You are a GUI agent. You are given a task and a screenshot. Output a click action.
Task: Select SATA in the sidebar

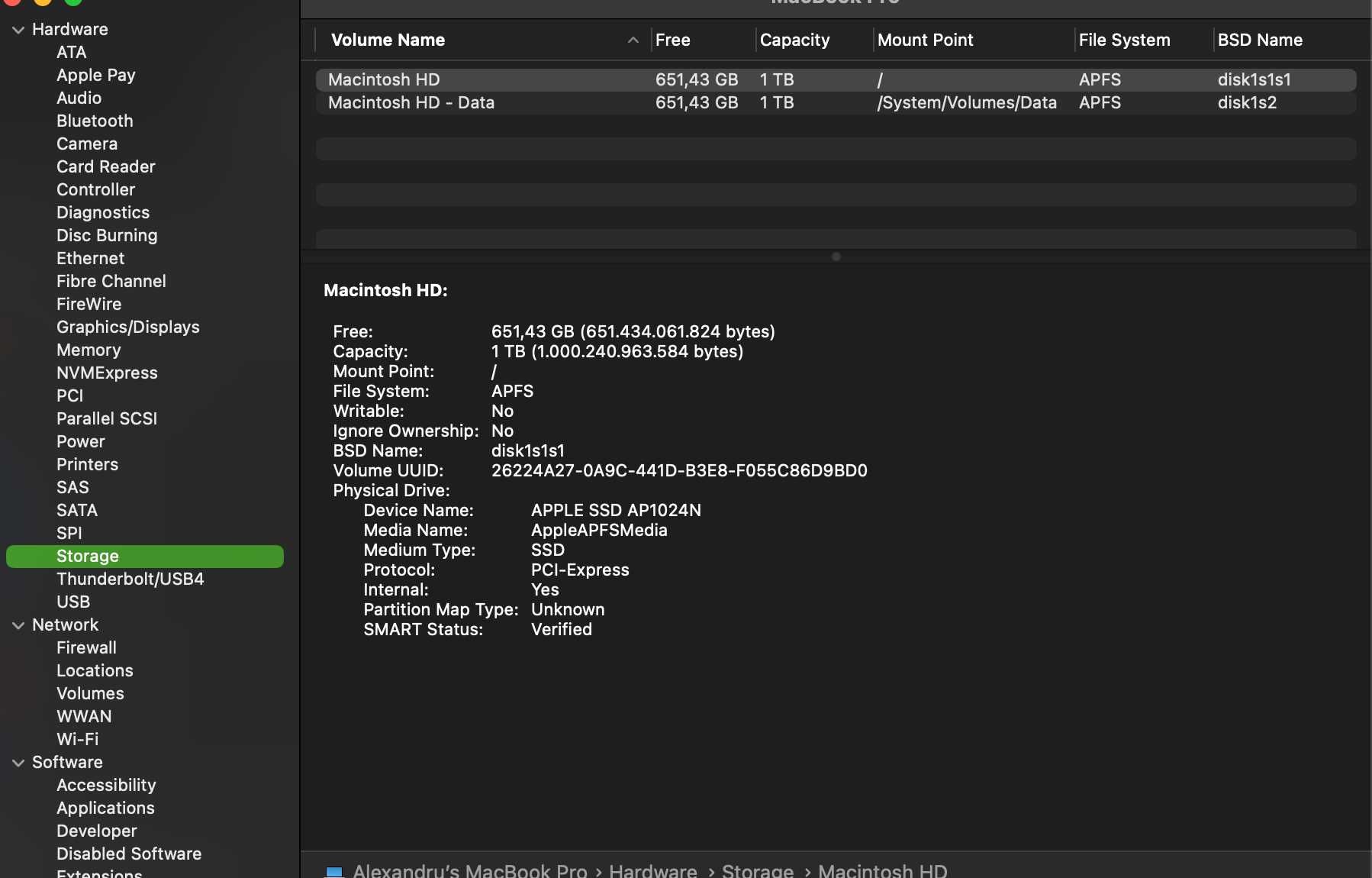[76, 510]
